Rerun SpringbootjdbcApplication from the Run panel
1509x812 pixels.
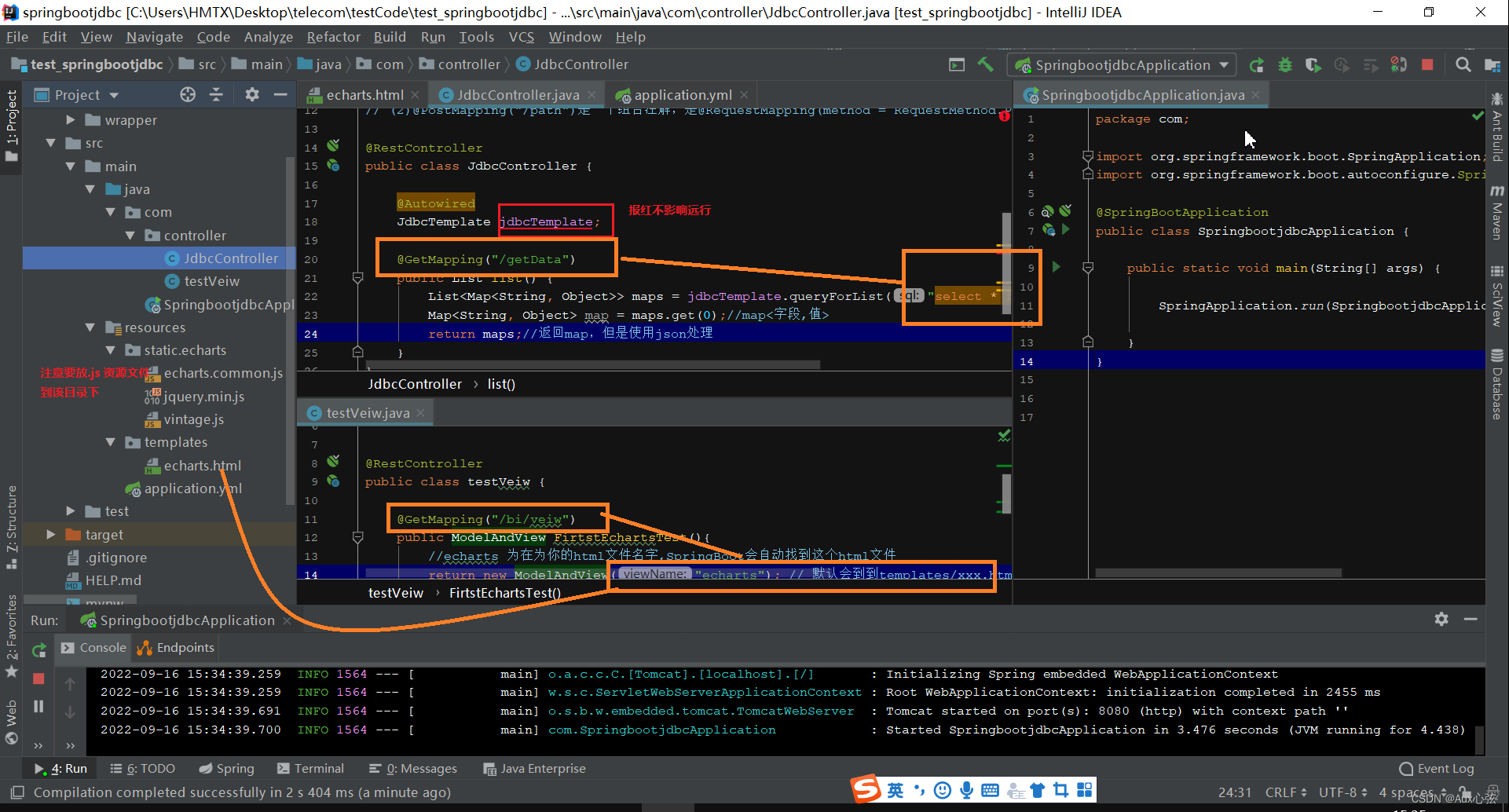(38, 649)
